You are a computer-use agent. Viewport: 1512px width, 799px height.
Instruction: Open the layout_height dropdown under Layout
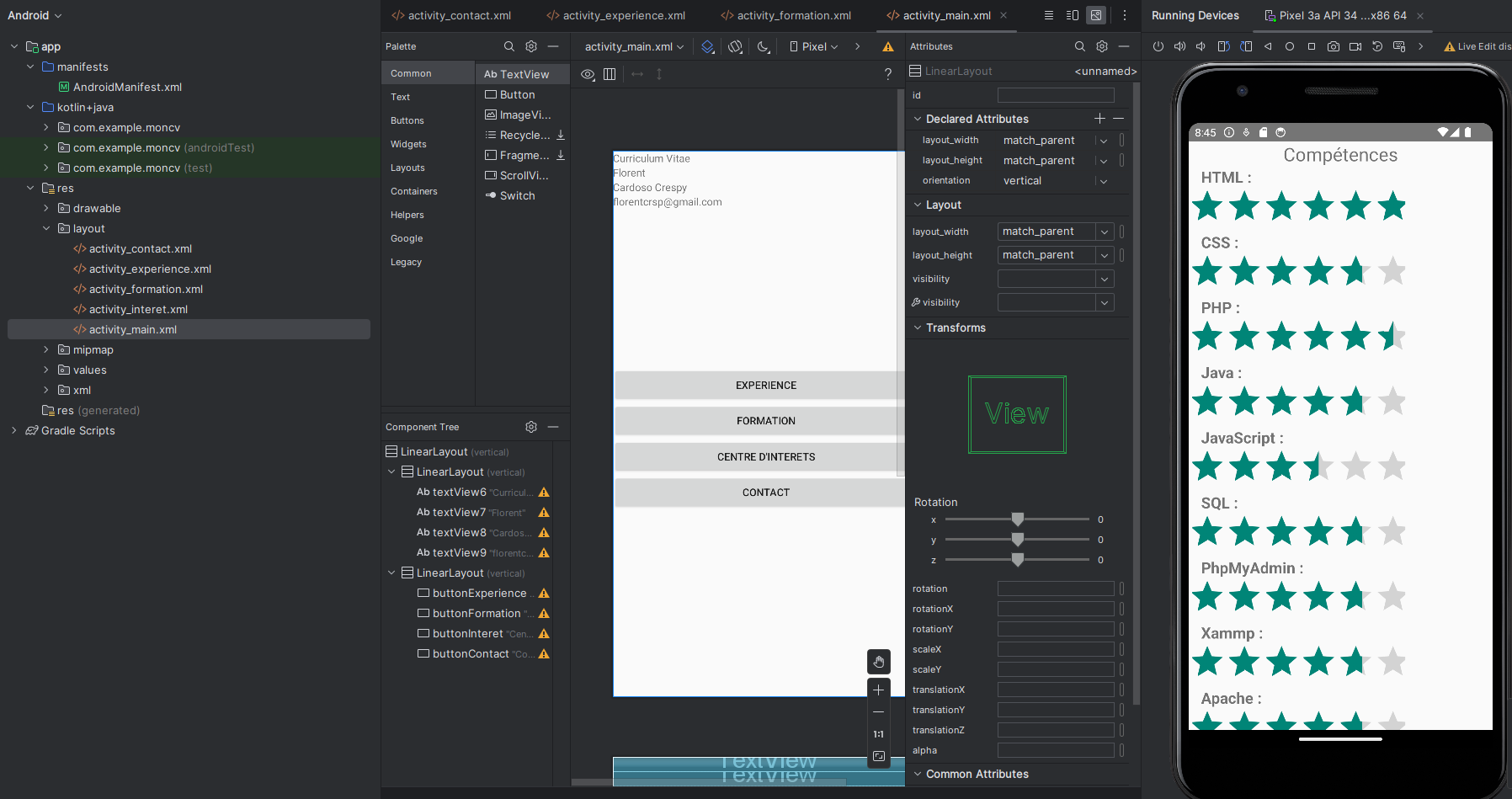tap(1104, 255)
